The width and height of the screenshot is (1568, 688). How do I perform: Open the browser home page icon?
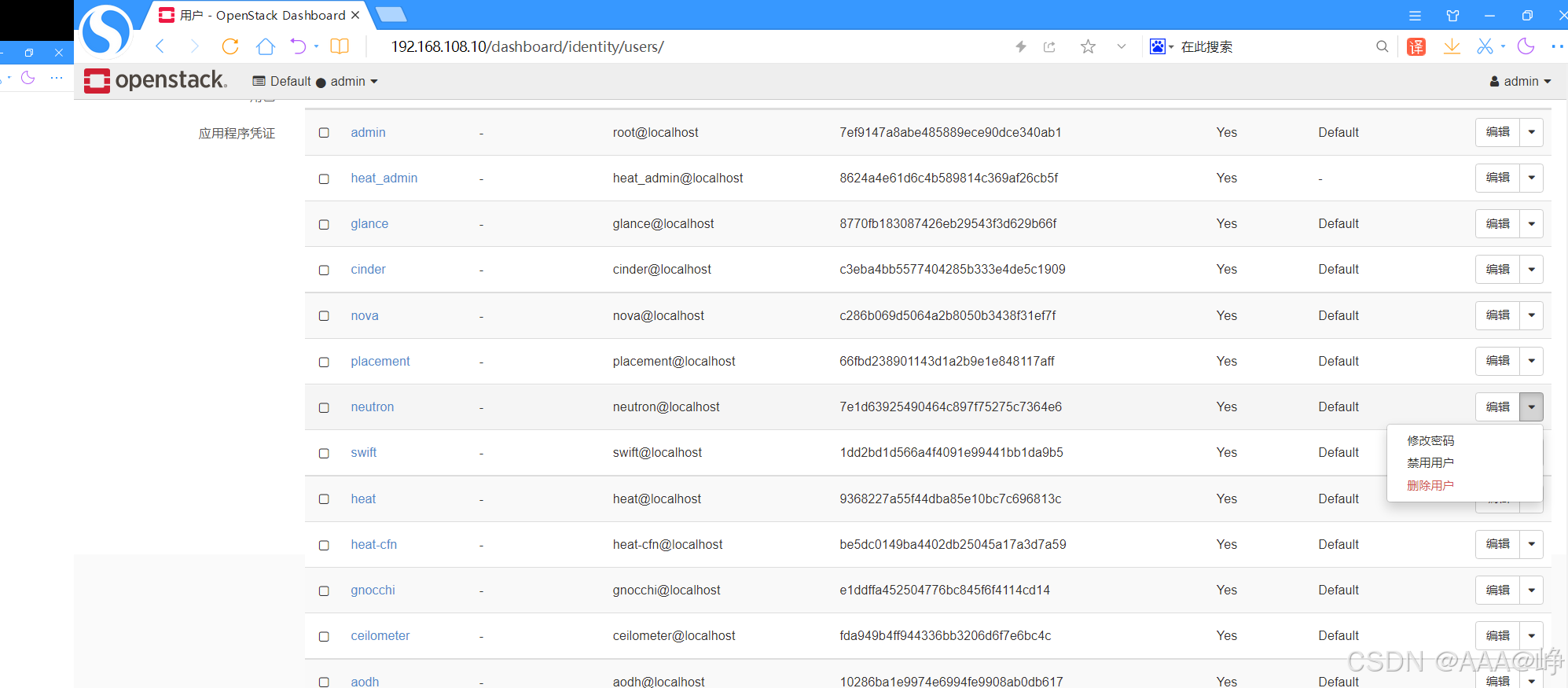point(266,46)
